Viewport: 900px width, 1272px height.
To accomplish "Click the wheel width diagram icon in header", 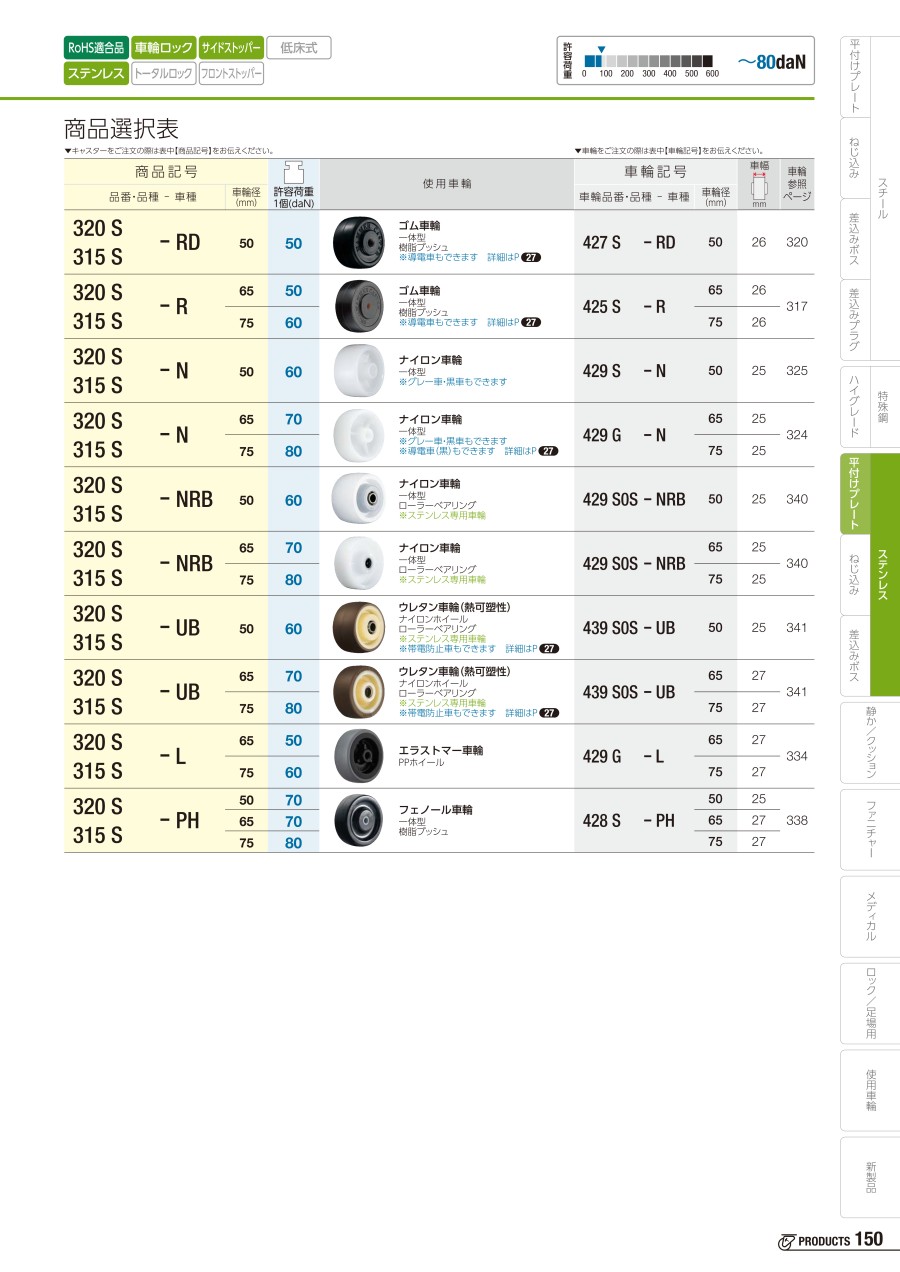I will tap(758, 187).
